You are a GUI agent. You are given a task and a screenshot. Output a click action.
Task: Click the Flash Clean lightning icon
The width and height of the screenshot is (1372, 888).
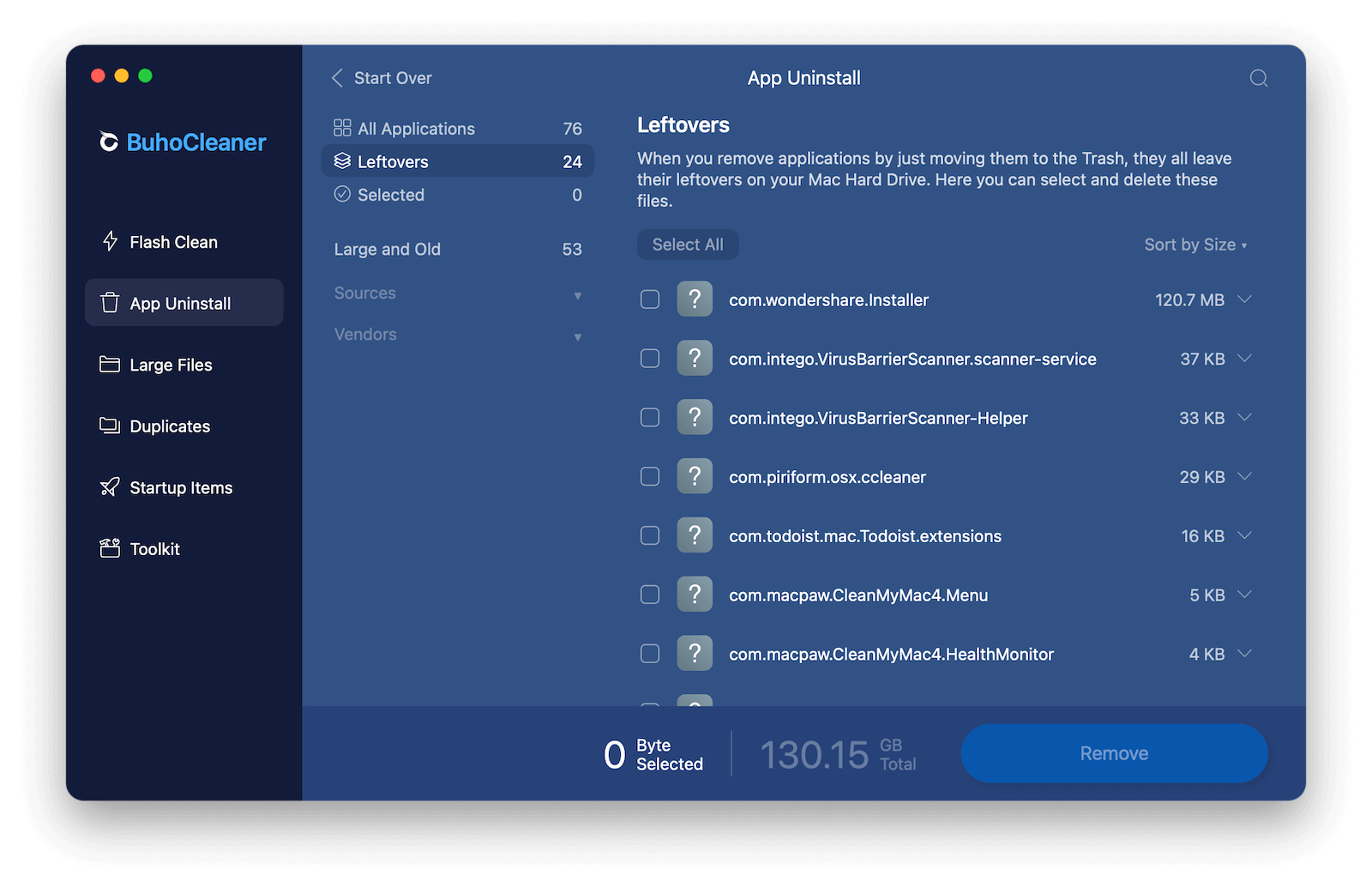pyautogui.click(x=110, y=241)
